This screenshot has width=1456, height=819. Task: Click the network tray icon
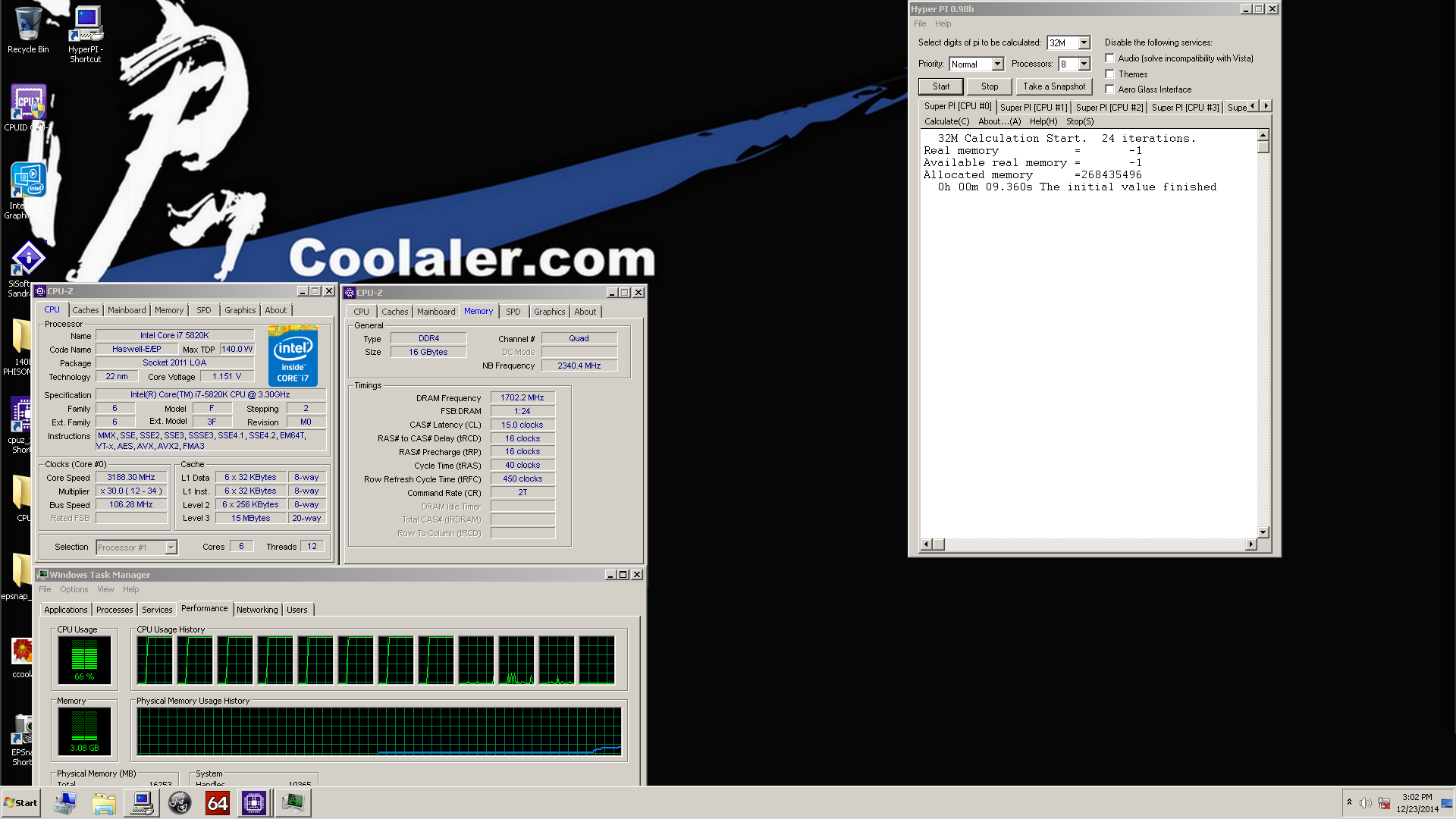(x=1384, y=803)
